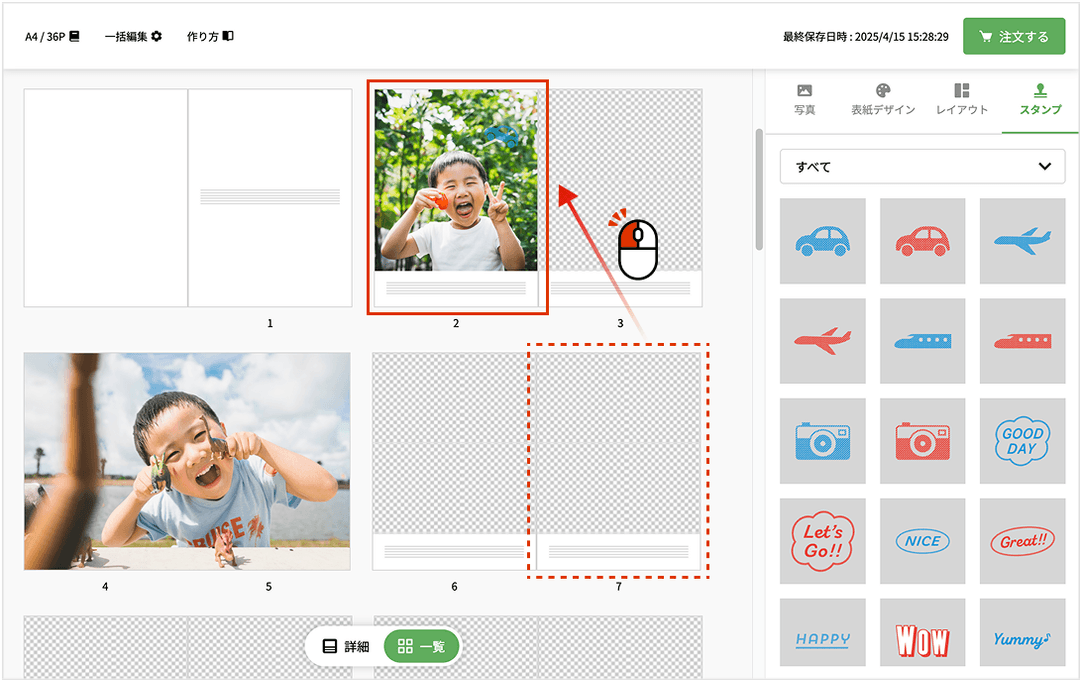Pick the red airplane stamp

pyautogui.click(x=822, y=341)
